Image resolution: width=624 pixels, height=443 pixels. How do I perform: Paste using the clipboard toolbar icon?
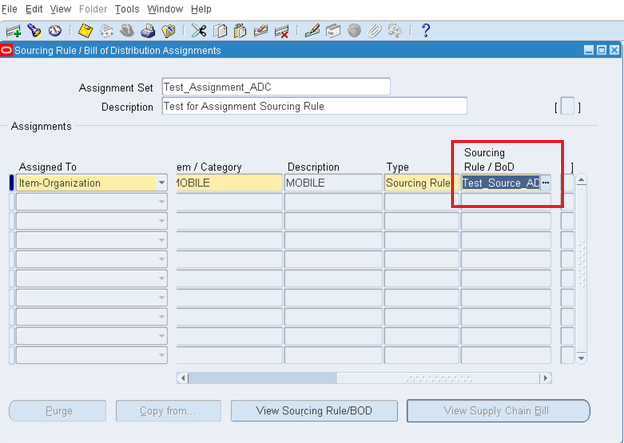[x=240, y=31]
